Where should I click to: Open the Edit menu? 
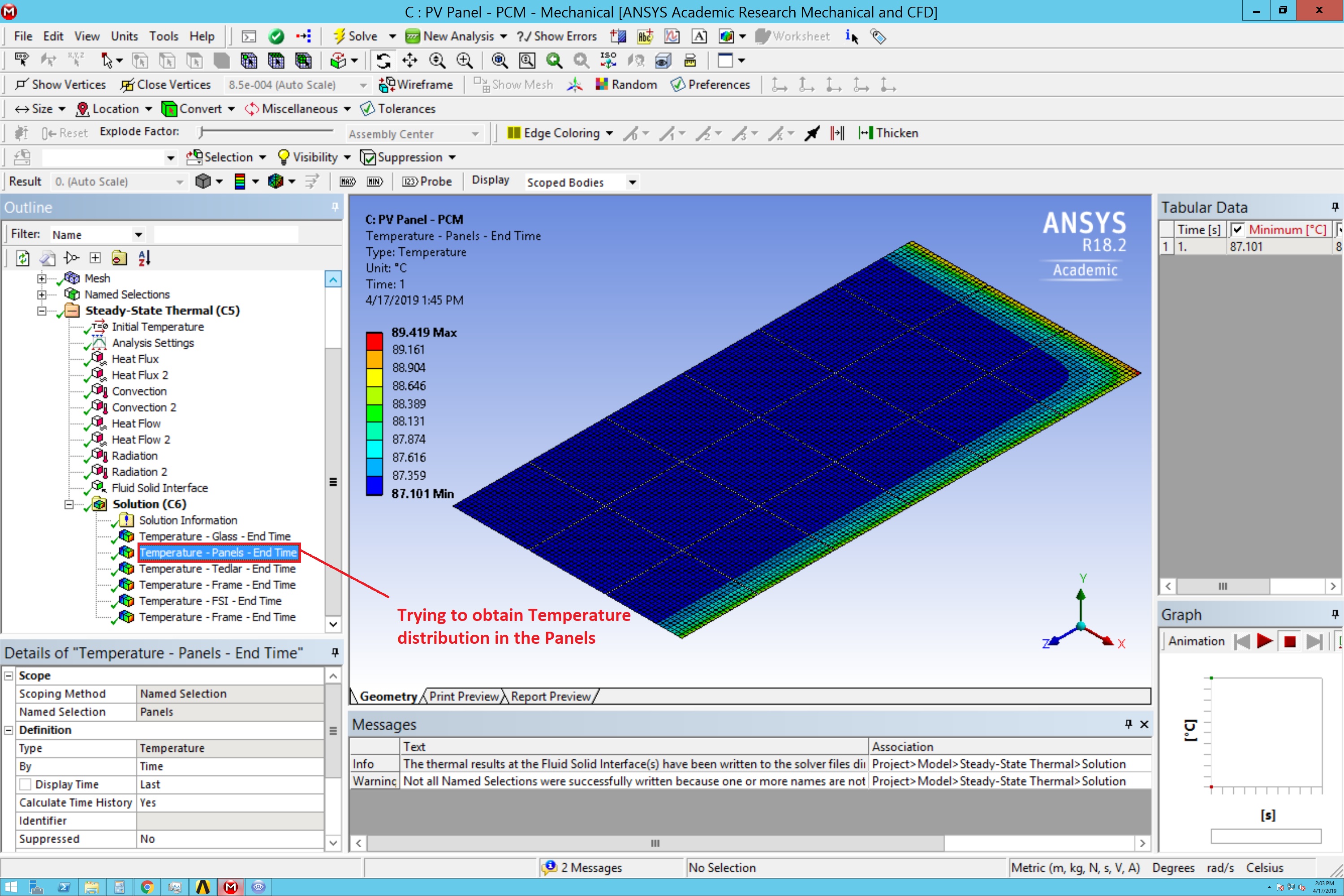click(x=53, y=36)
